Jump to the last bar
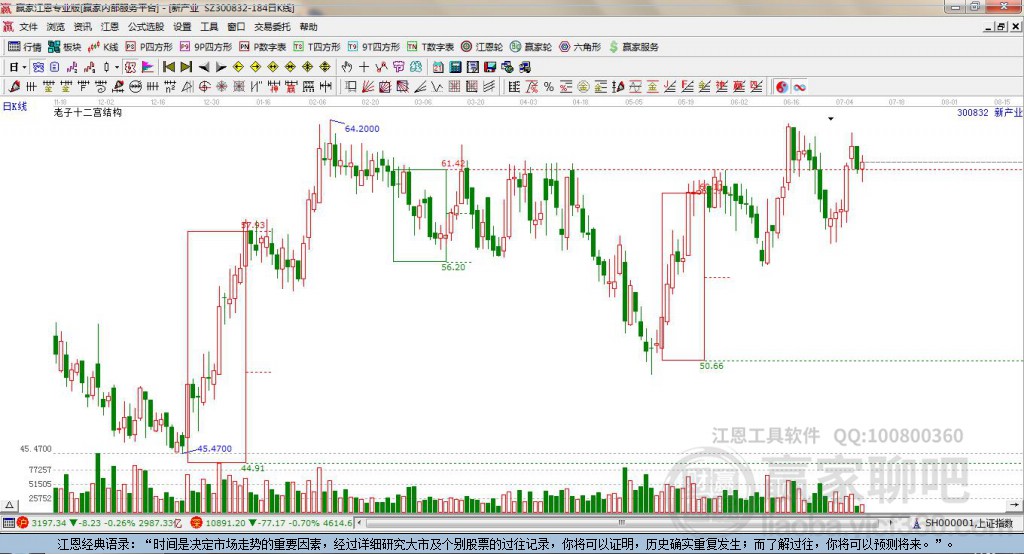 coord(186,67)
